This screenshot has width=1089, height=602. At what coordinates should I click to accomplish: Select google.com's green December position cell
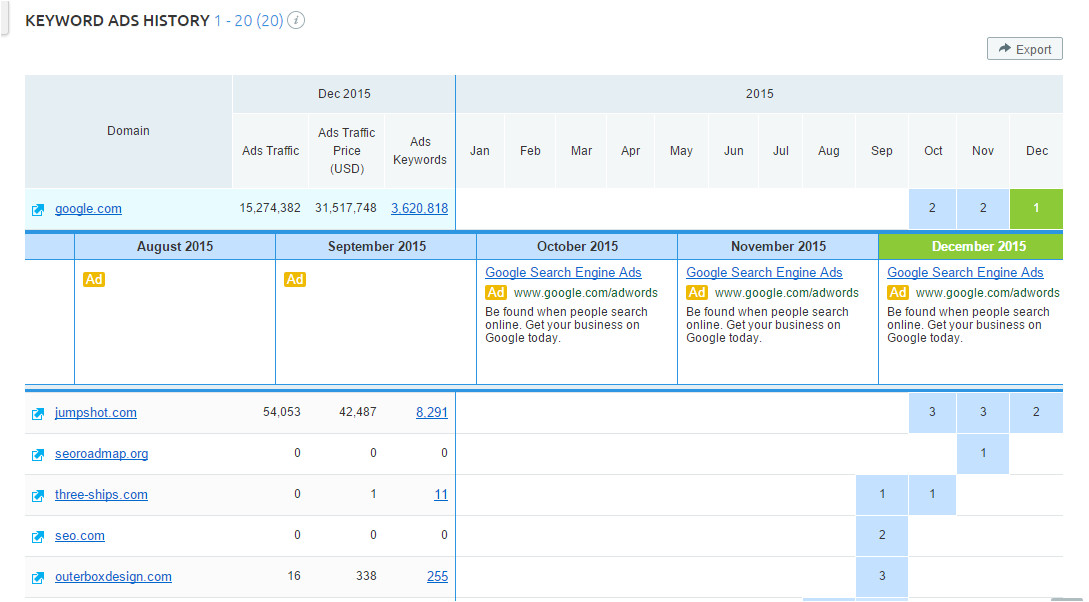pos(1036,209)
